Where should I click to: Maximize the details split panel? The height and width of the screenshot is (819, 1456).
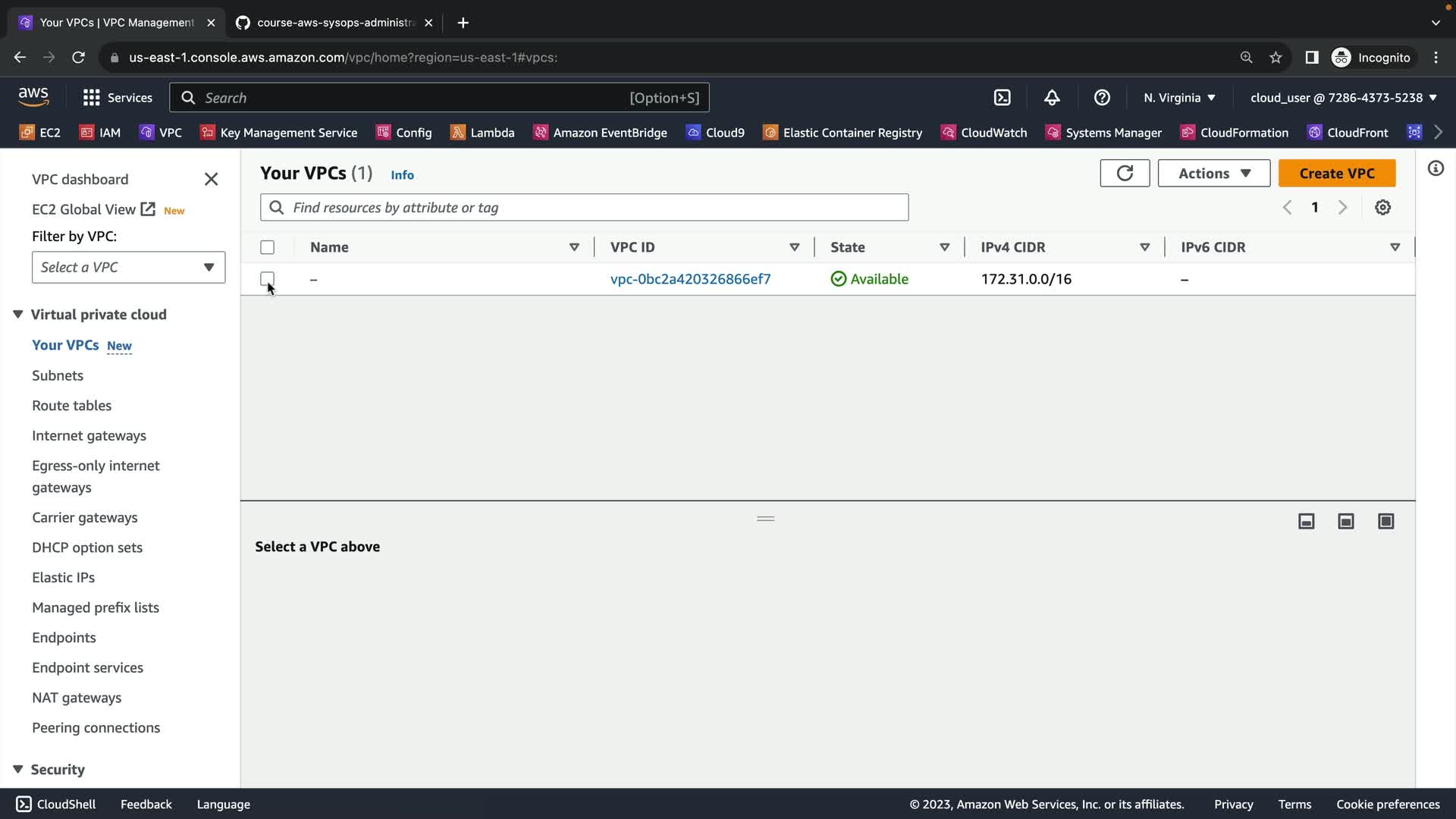point(1385,521)
